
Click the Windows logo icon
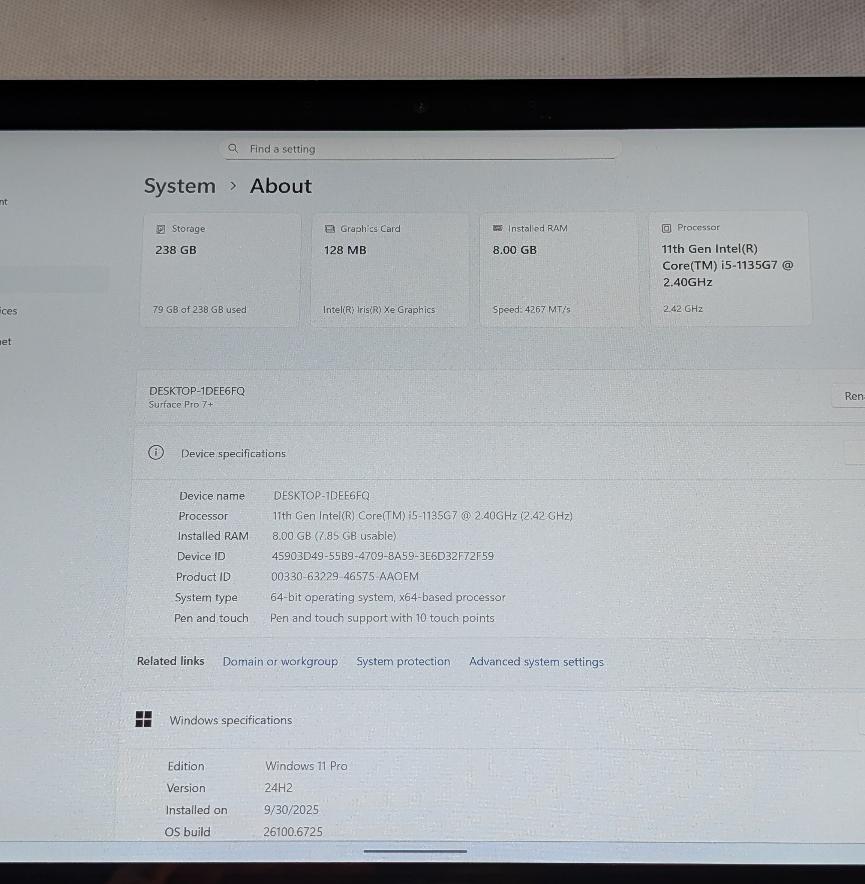tap(144, 720)
